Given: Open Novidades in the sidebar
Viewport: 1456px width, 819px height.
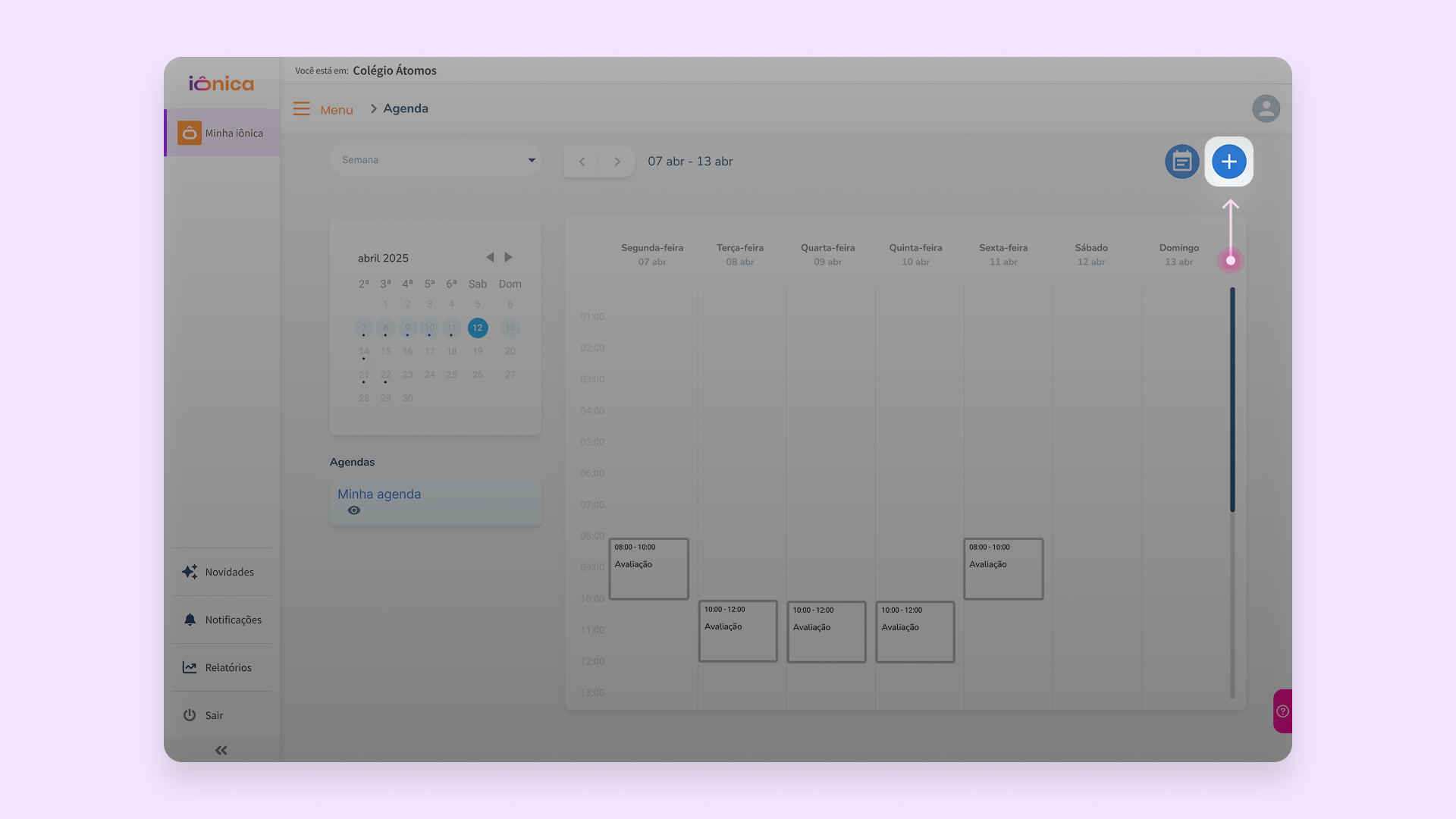Looking at the screenshot, I should tap(221, 572).
